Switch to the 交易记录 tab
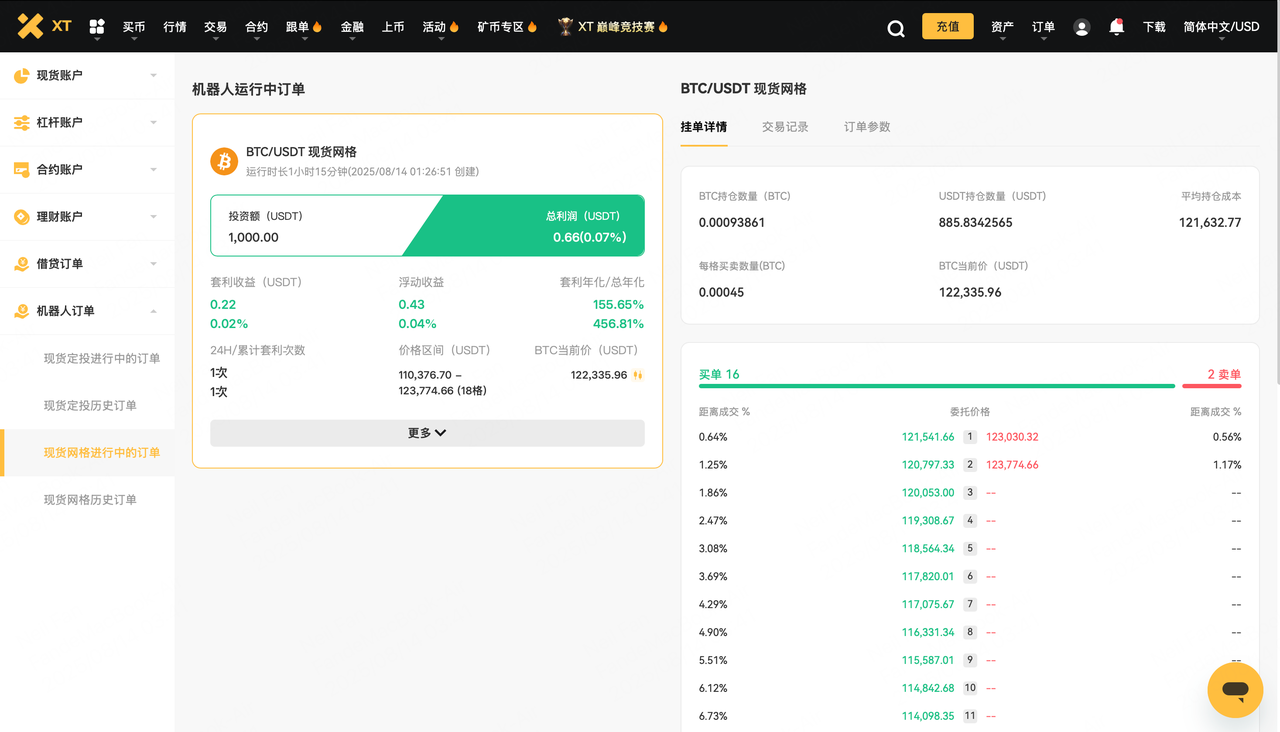The image size is (1280, 732). 785,127
